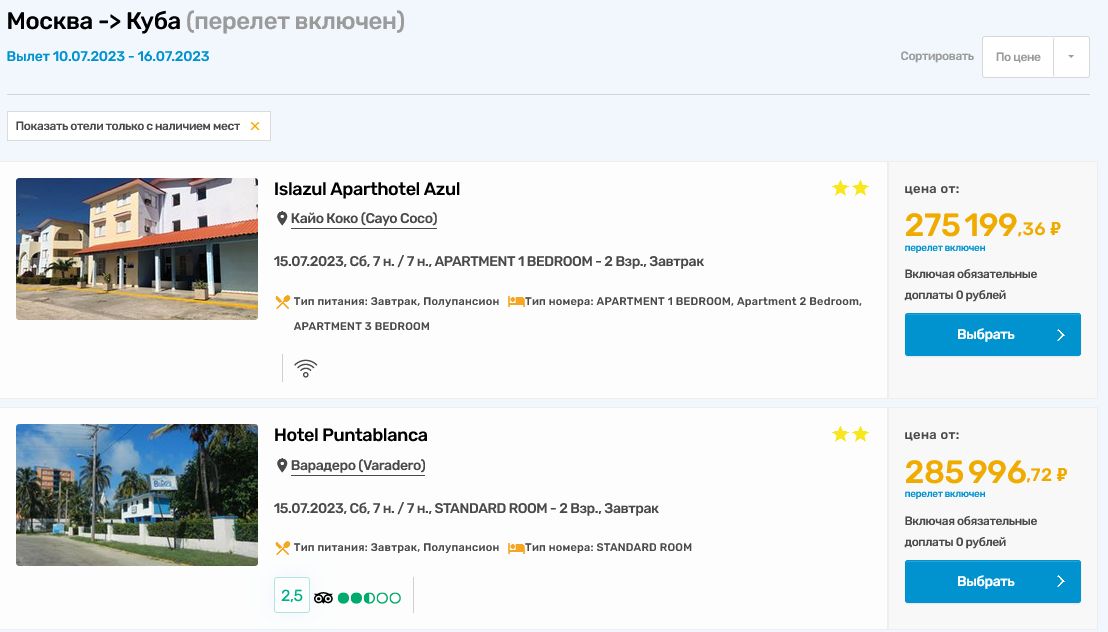Screen dimensions: 1108x632
Task: Click 'перелет включен' under the 275 199 price
Action: (x=945, y=248)
